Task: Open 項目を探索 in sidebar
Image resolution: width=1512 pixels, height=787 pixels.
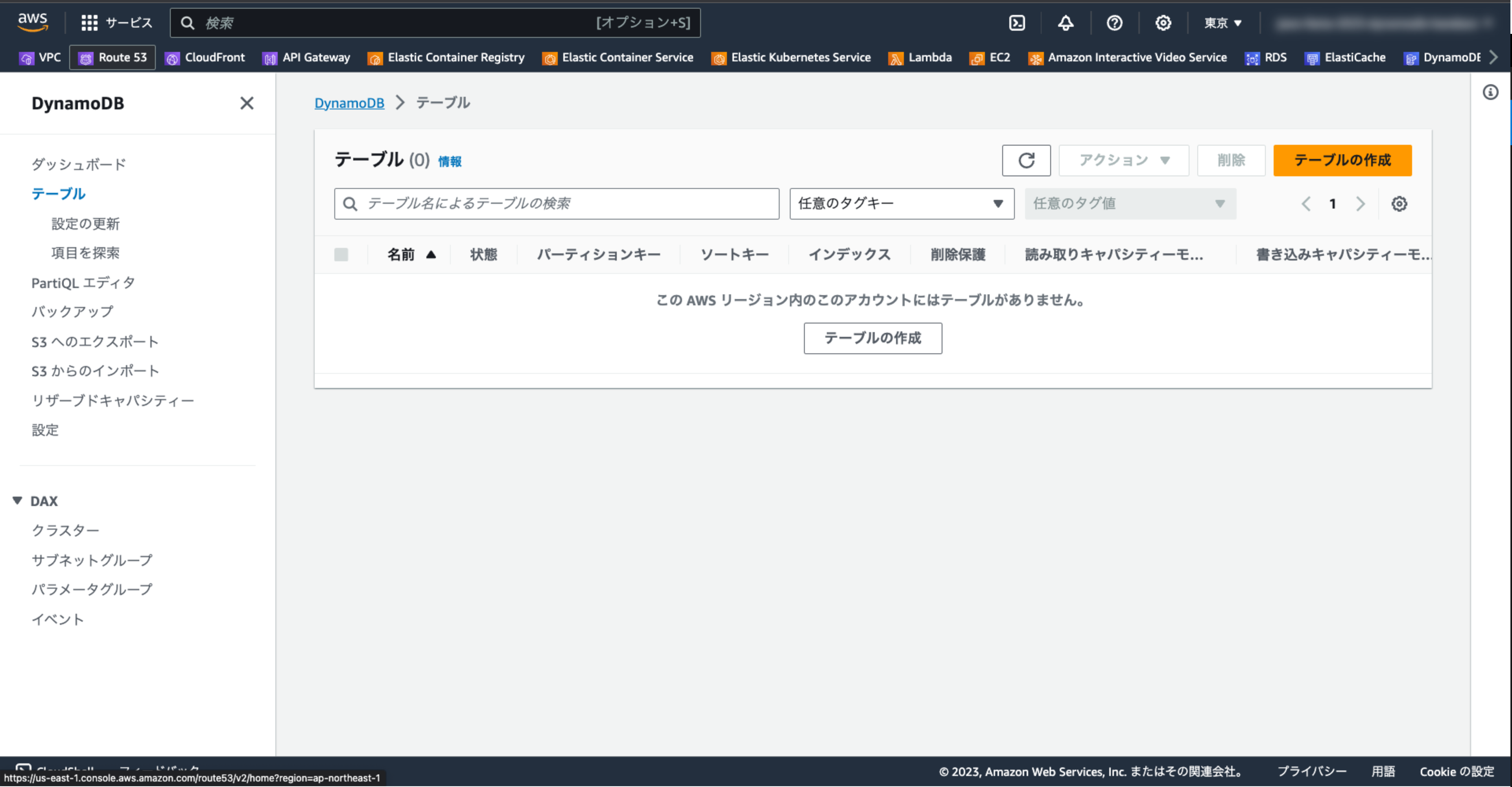Action: pos(86,253)
